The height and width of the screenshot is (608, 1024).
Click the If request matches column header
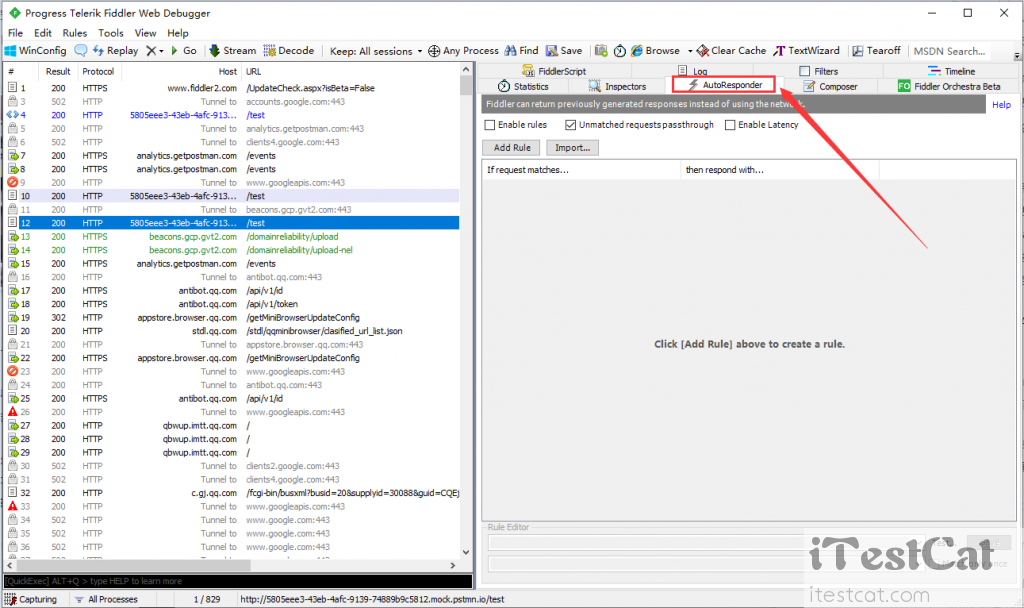point(581,170)
